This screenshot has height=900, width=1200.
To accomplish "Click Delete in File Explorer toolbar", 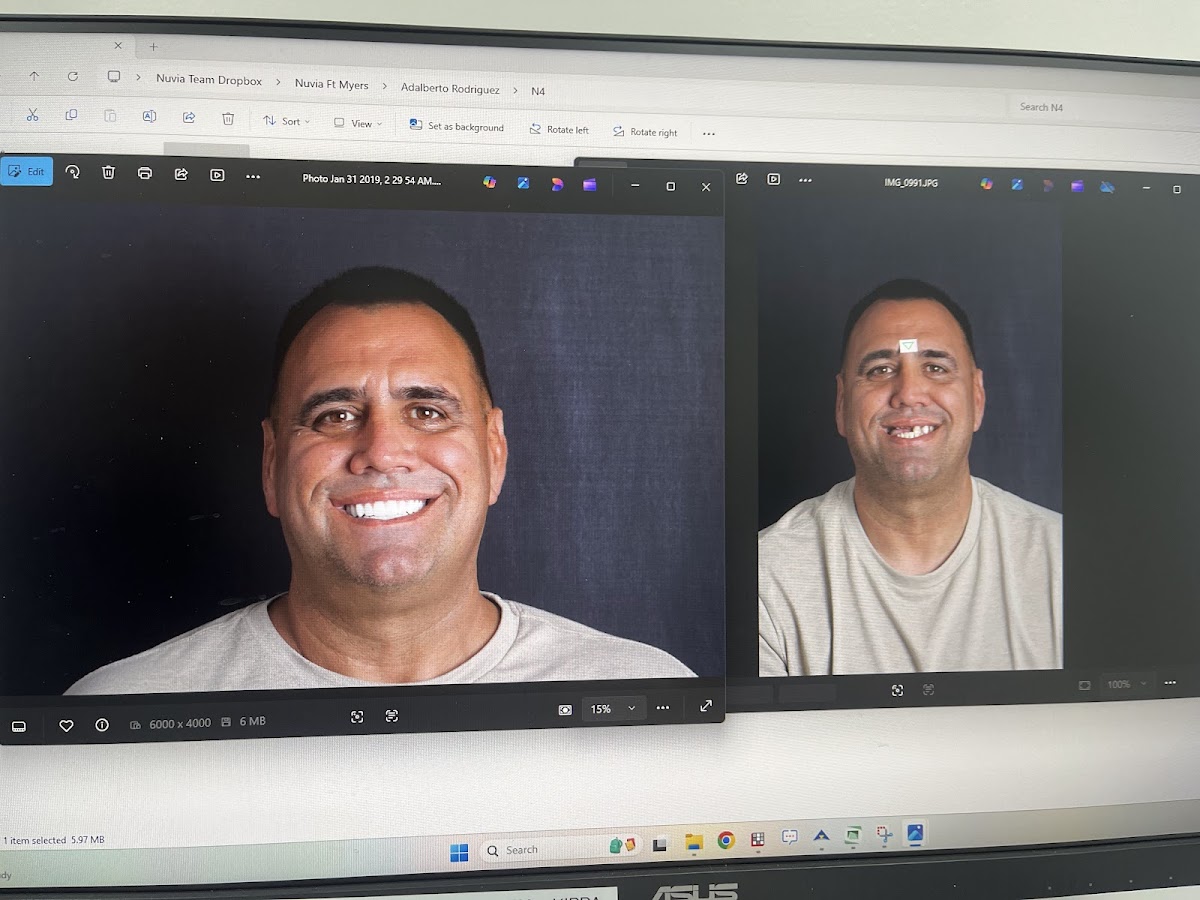I will pyautogui.click(x=228, y=118).
